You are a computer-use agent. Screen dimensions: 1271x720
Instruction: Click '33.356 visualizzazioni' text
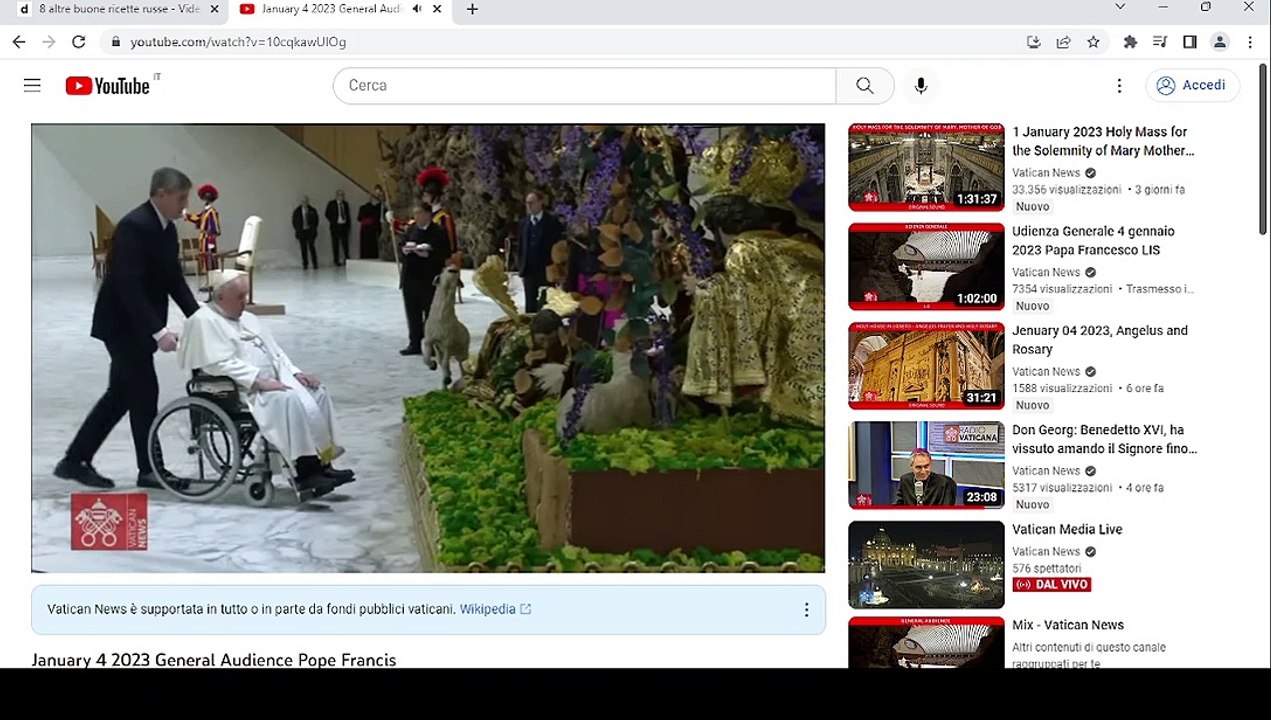click(1067, 189)
